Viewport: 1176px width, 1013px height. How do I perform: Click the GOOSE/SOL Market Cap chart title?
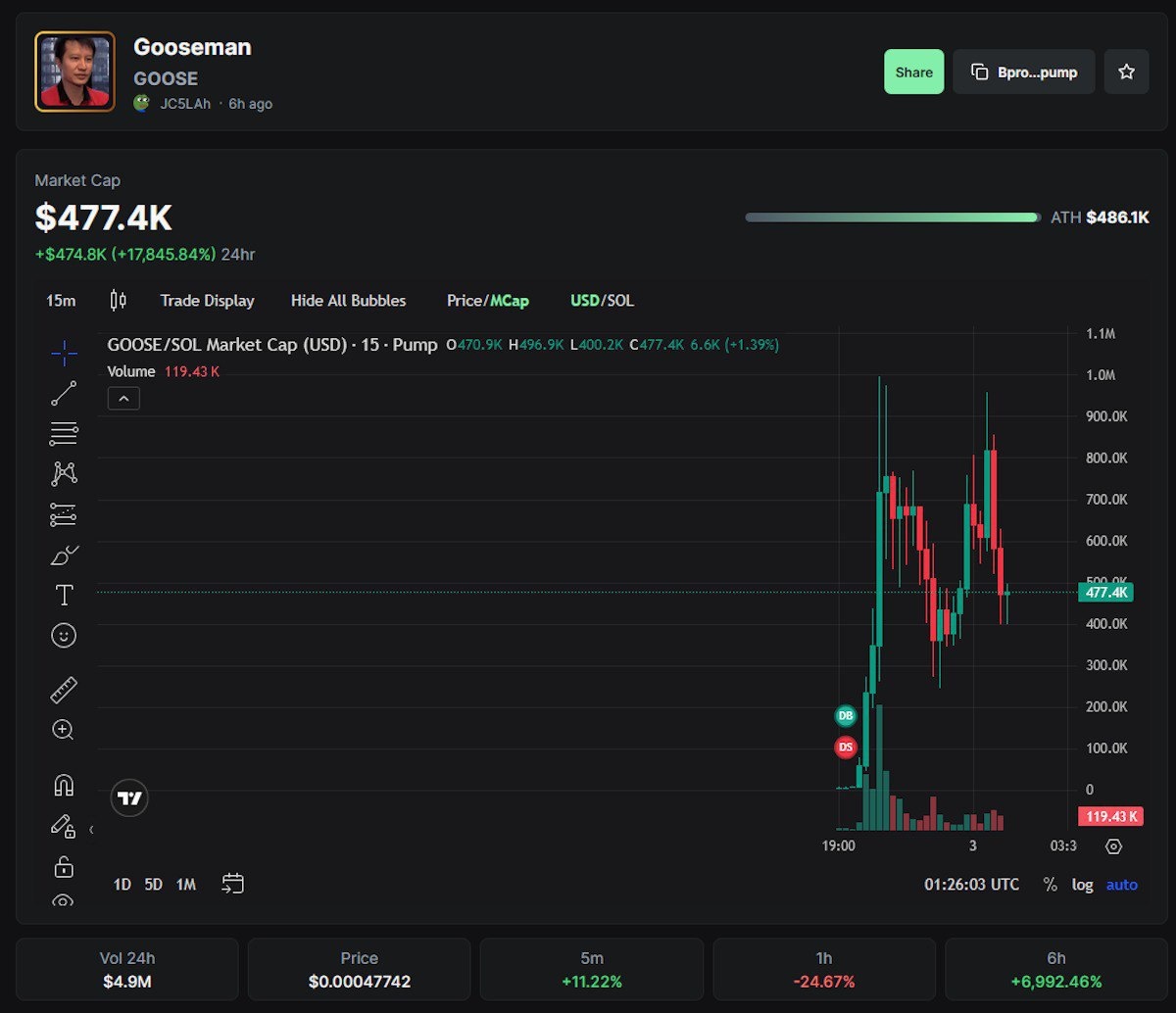(x=272, y=345)
